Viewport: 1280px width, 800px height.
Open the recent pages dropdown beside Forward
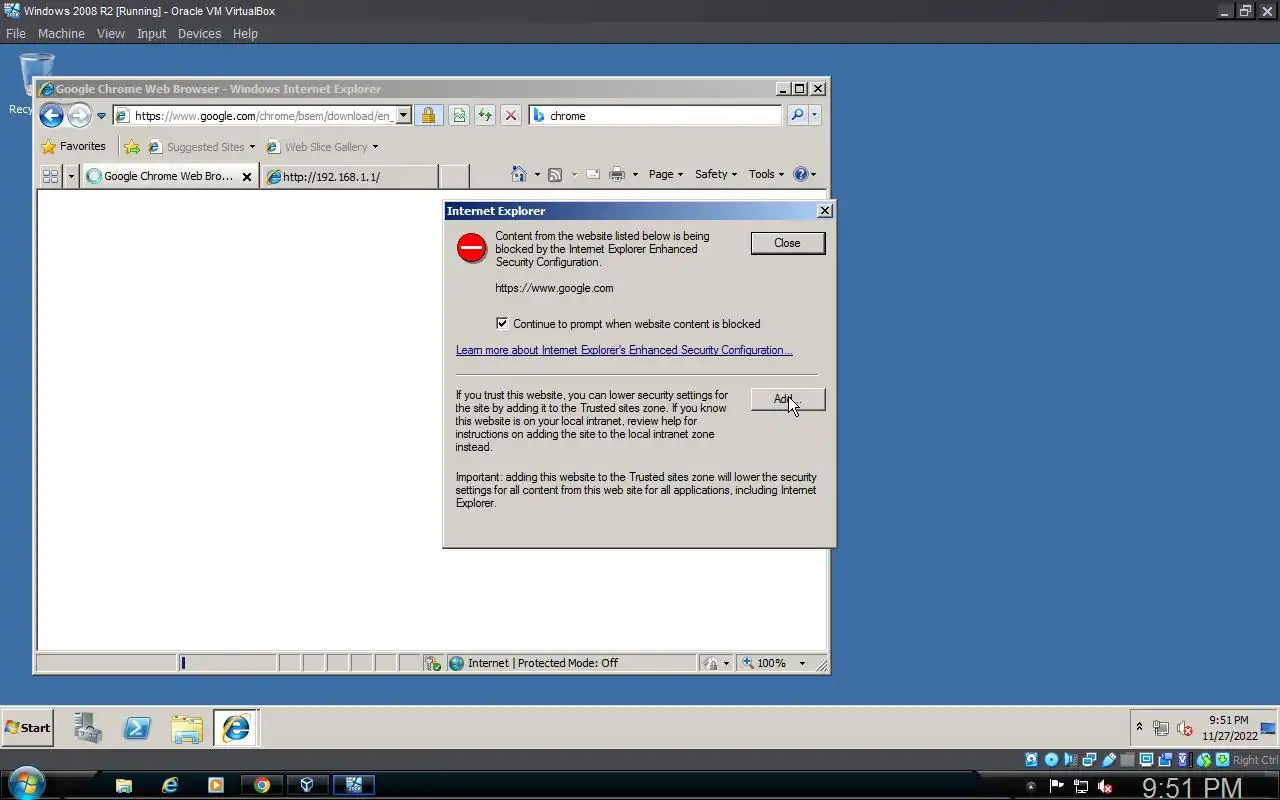(101, 116)
